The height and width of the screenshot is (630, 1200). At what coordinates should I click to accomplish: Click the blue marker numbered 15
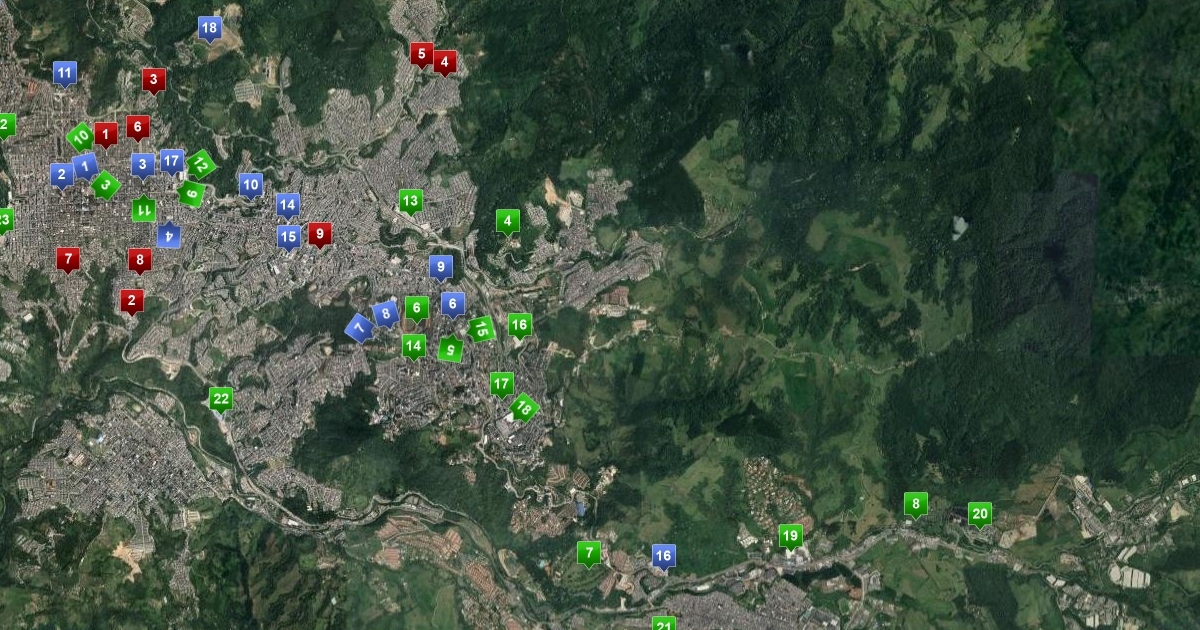point(288,237)
